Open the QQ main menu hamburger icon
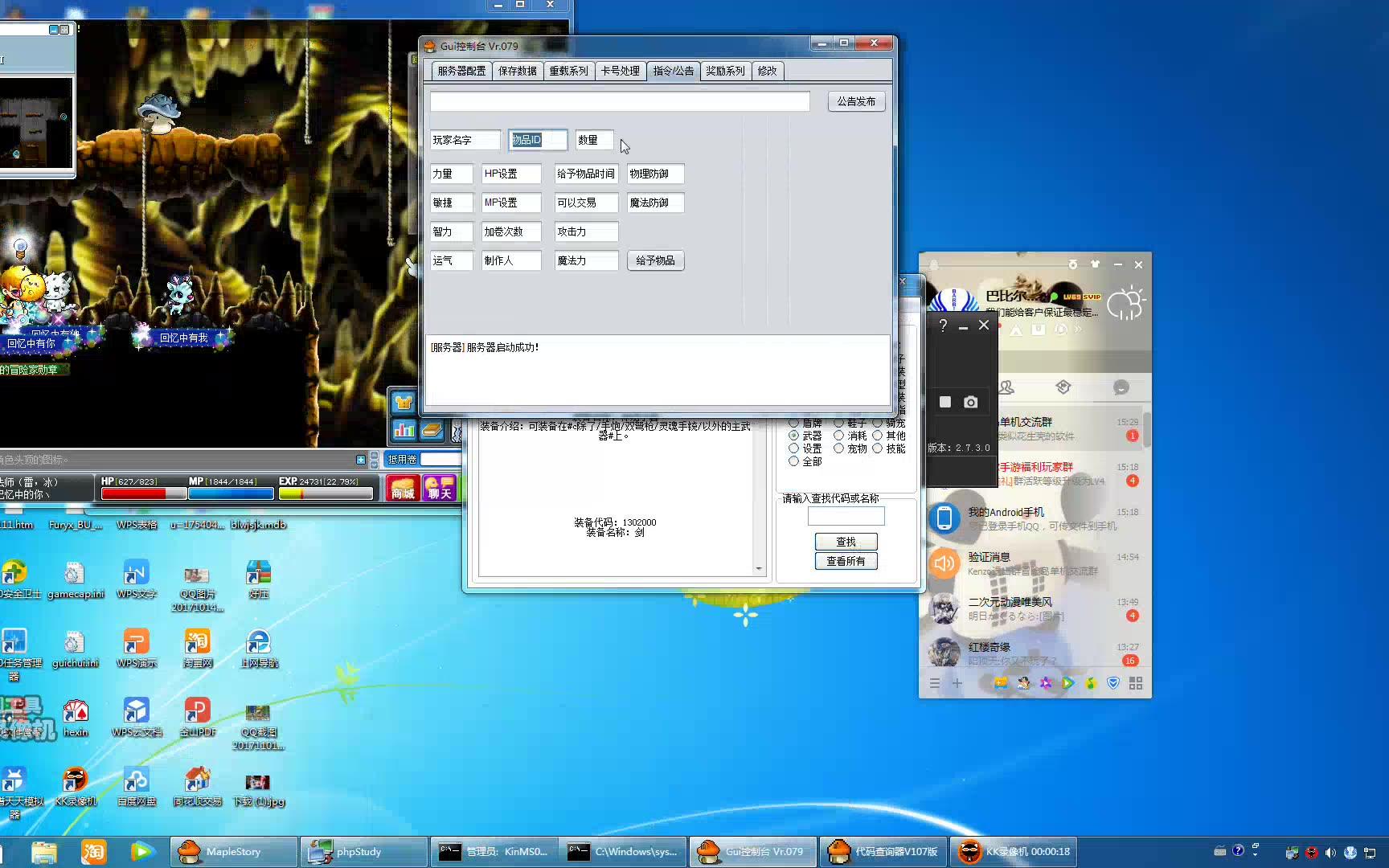The width and height of the screenshot is (1389, 868). tap(934, 683)
